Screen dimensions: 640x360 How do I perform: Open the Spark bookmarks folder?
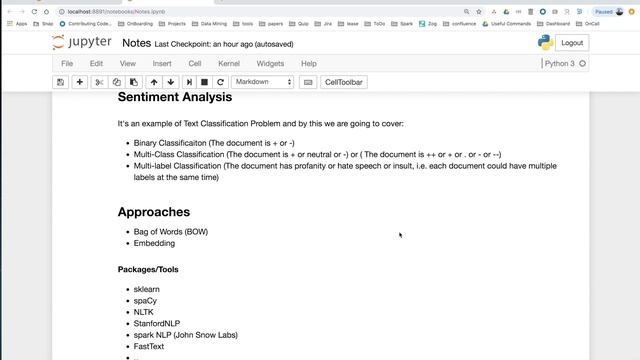(x=402, y=24)
